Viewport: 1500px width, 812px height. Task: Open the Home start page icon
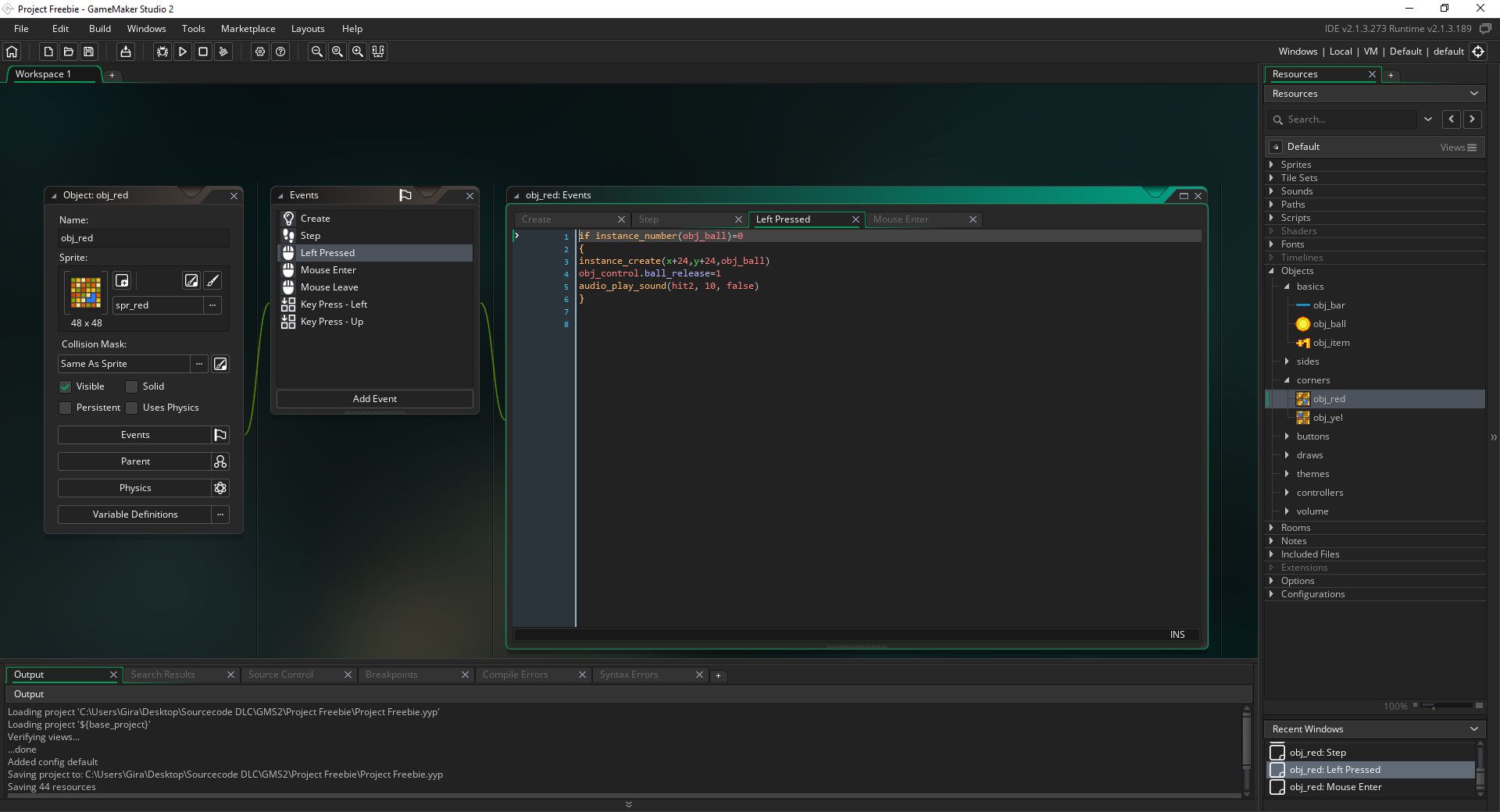point(12,52)
